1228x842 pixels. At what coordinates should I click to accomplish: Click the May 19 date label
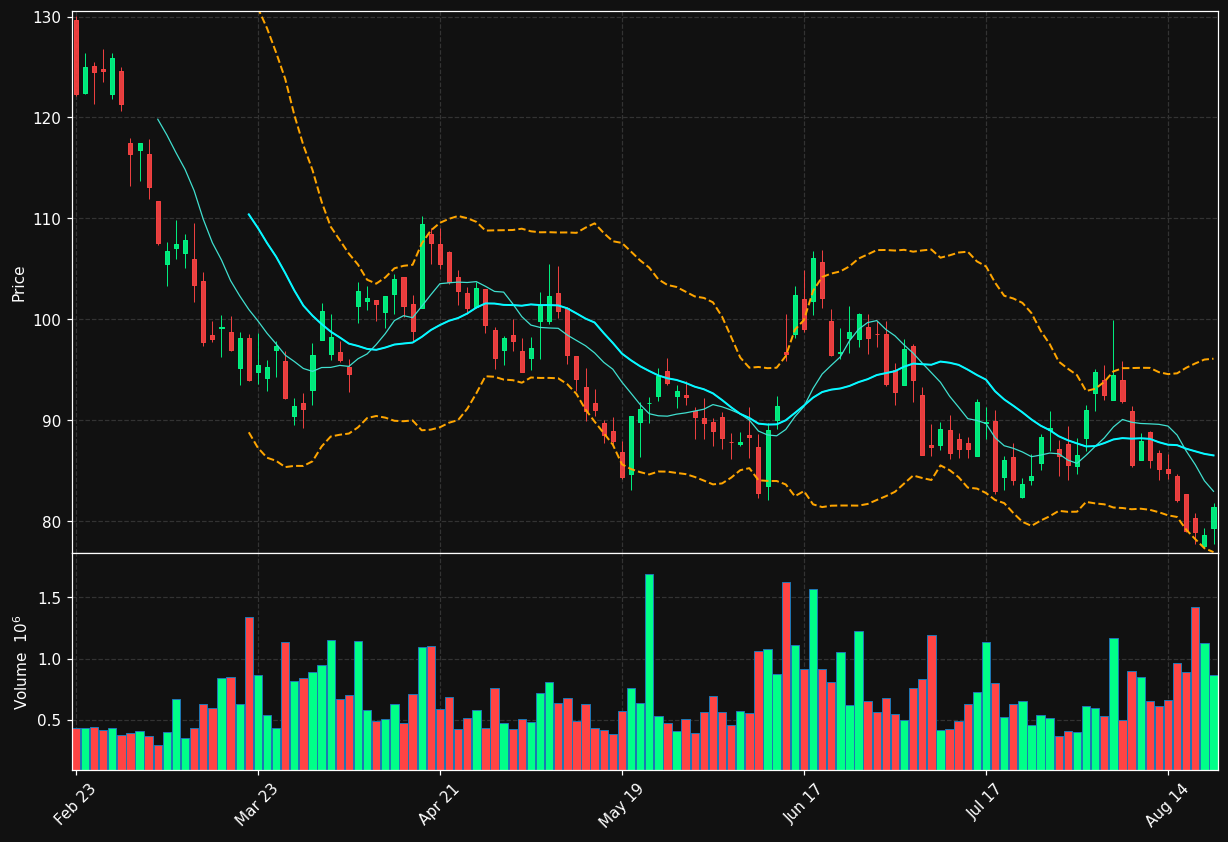622,803
